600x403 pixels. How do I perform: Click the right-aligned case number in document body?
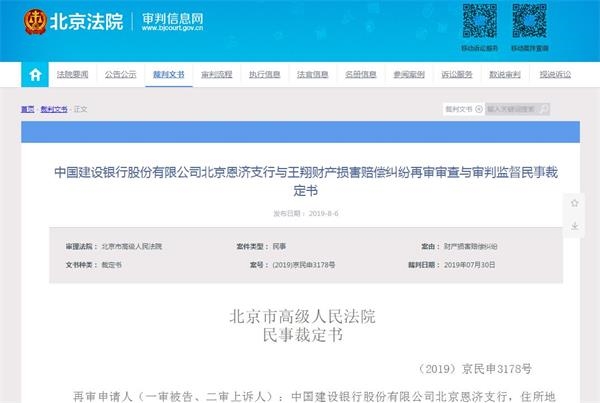click(x=474, y=369)
